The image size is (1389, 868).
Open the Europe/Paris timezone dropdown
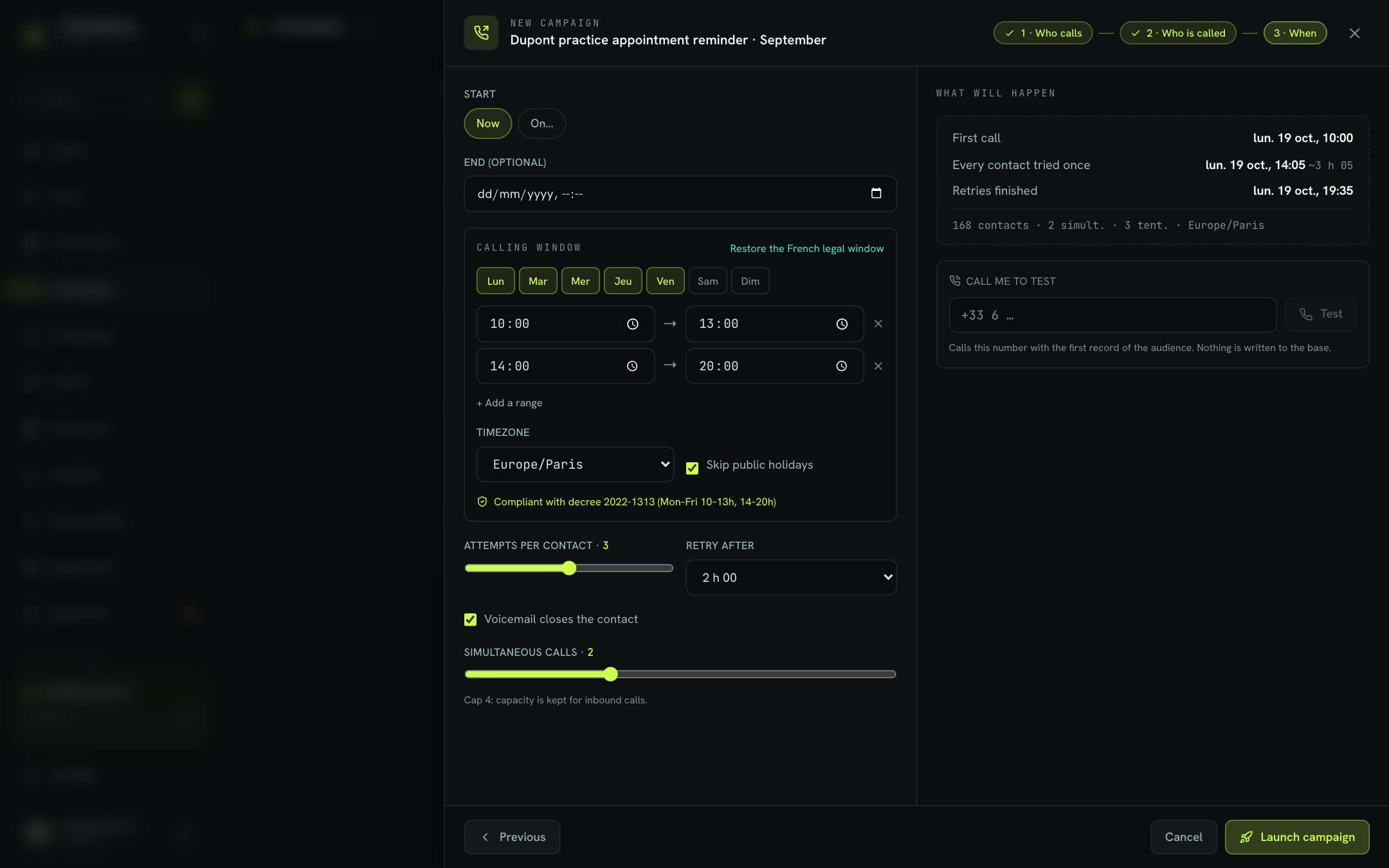tap(575, 464)
